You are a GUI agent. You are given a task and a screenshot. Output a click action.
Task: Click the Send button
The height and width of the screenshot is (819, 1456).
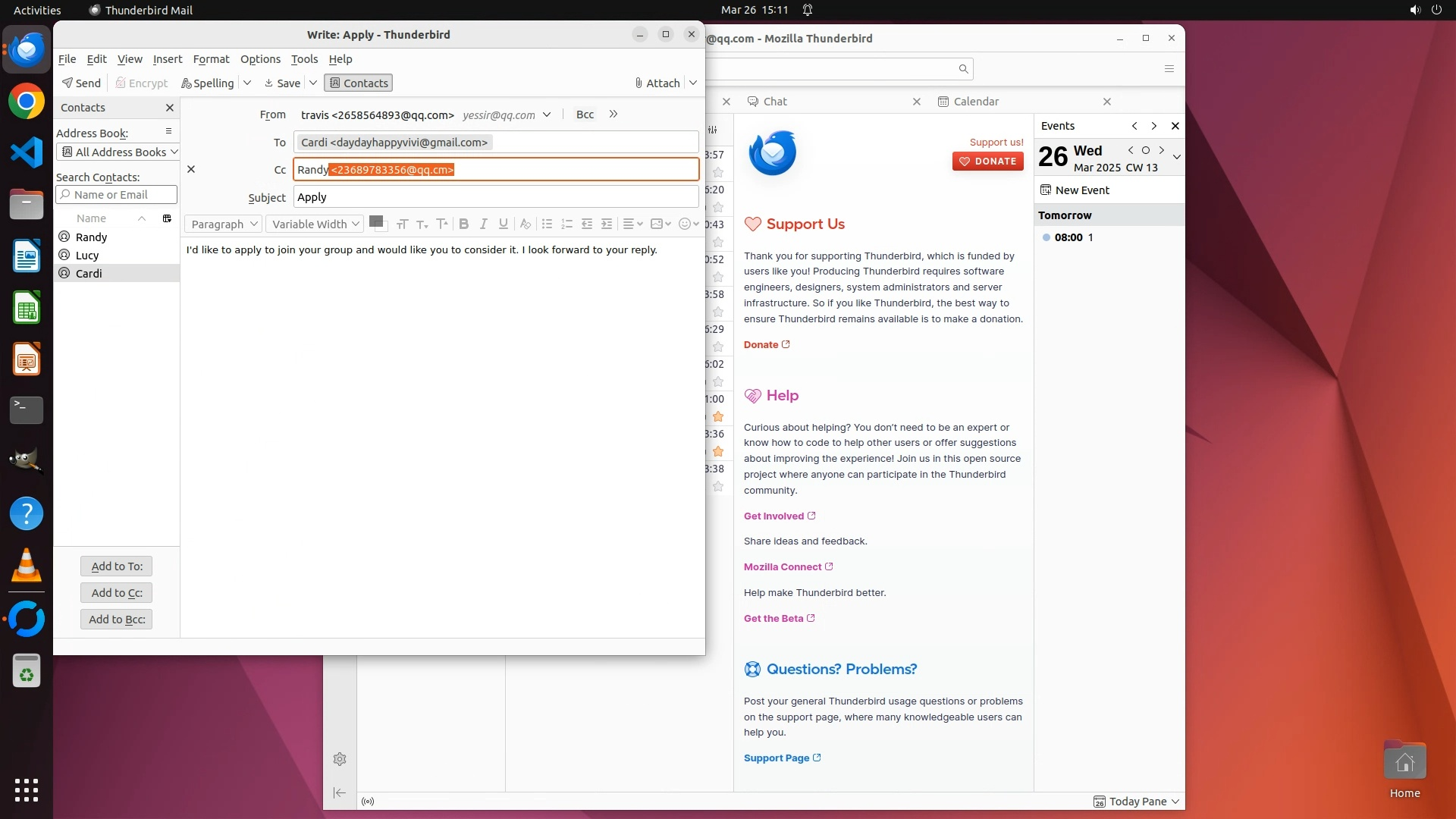click(x=81, y=83)
